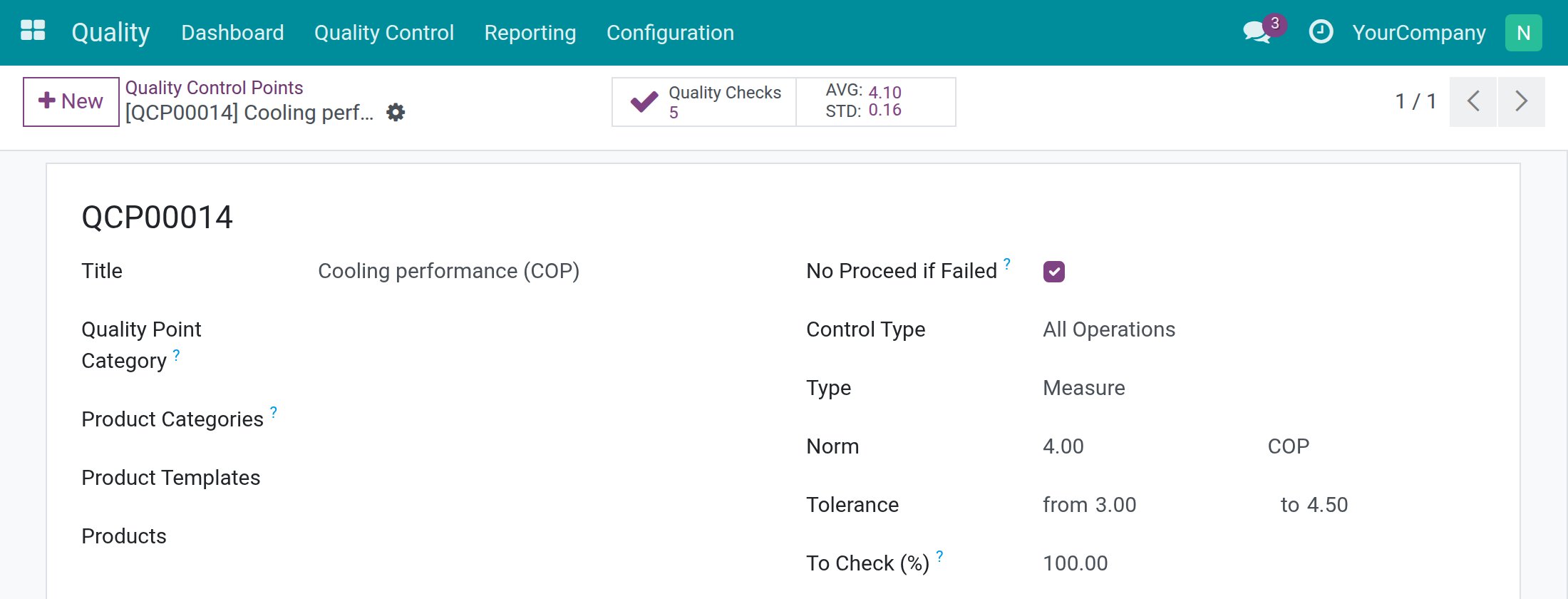This screenshot has height=599, width=1568.
Task: Show help tooltip for No Proceed if Failed
Action: [x=1007, y=263]
